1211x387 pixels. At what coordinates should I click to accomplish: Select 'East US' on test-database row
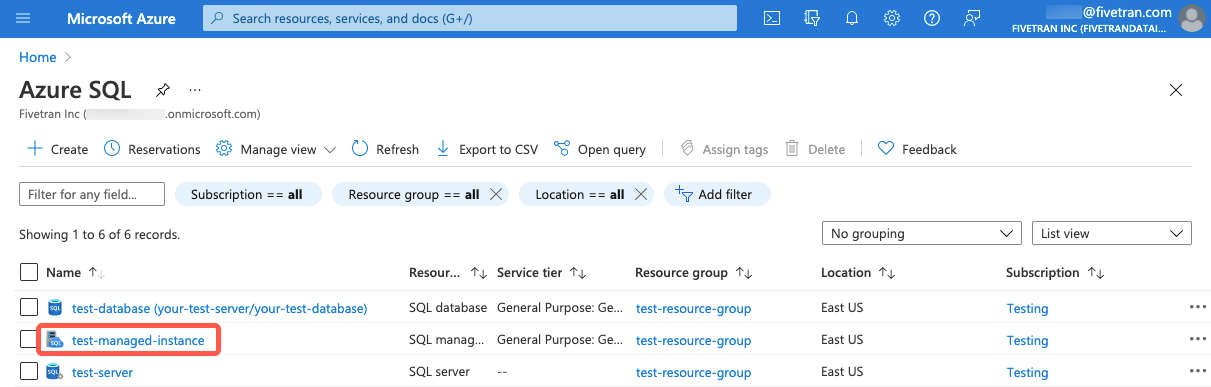pyautogui.click(x=842, y=308)
